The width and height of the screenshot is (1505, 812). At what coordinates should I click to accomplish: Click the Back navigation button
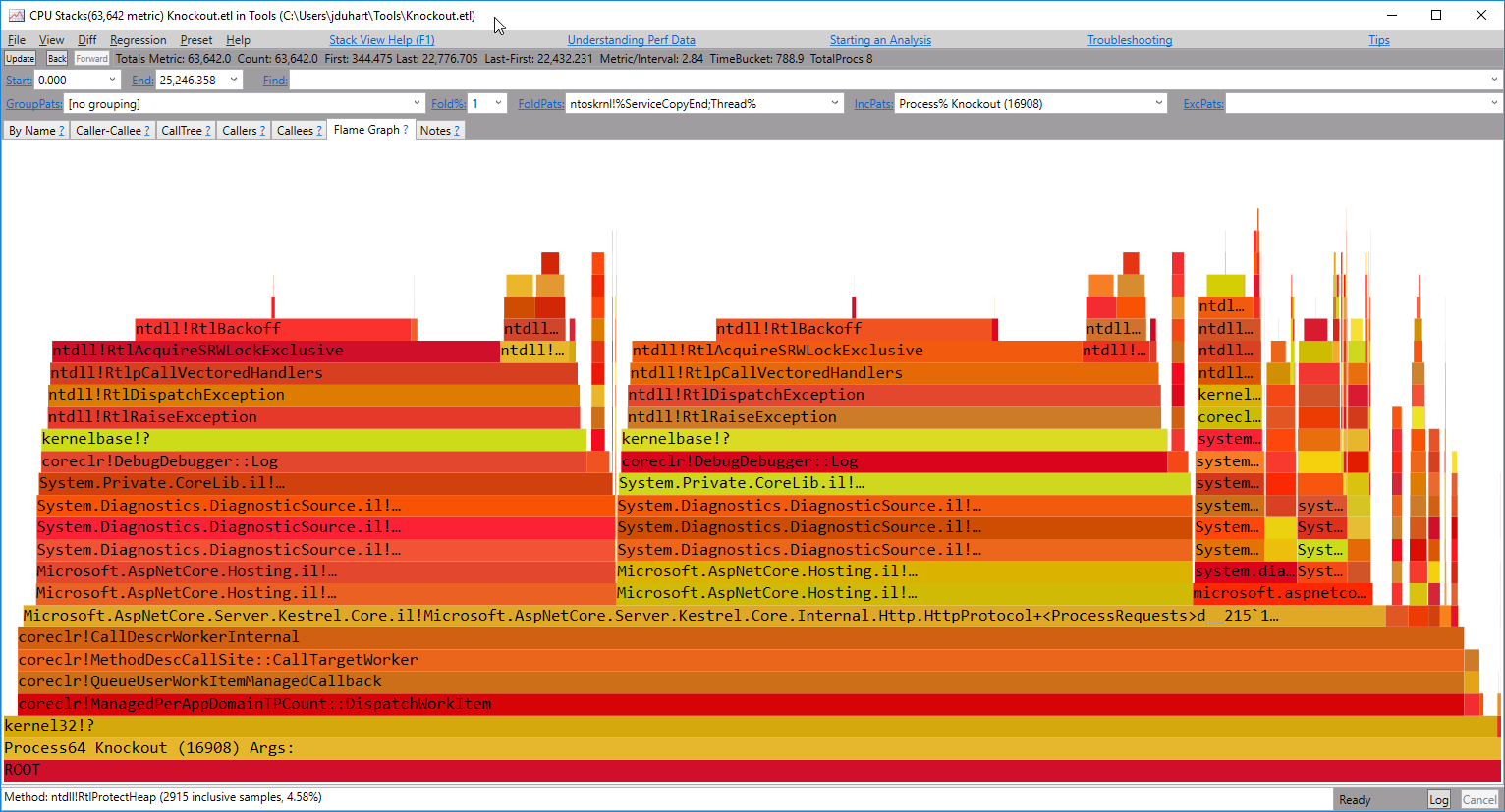(56, 58)
